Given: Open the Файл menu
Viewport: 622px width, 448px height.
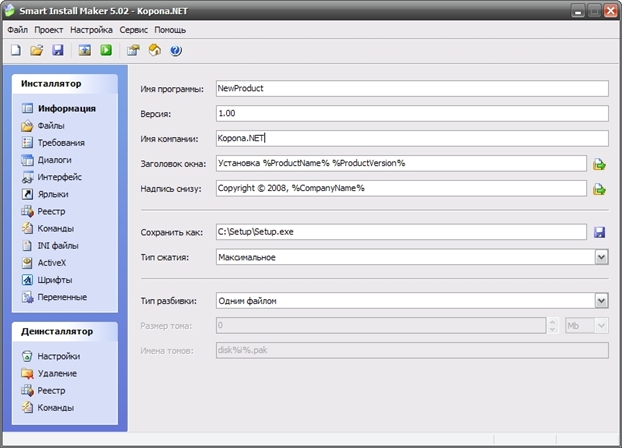Looking at the screenshot, I should point(17,30).
